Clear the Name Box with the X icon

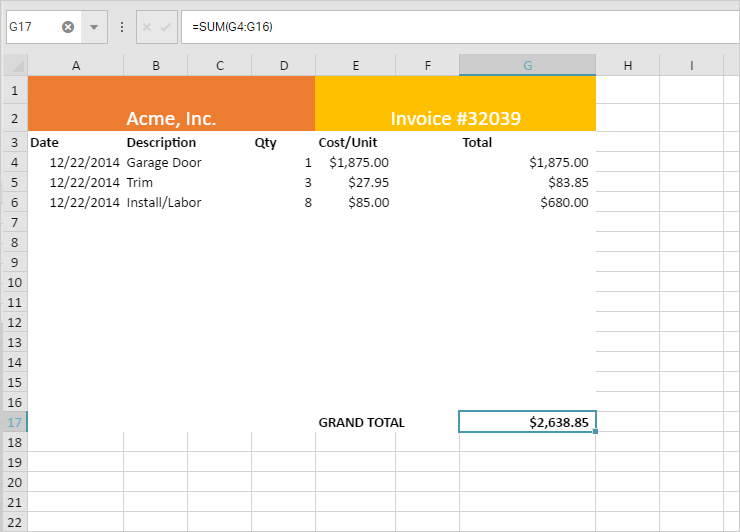click(x=68, y=27)
